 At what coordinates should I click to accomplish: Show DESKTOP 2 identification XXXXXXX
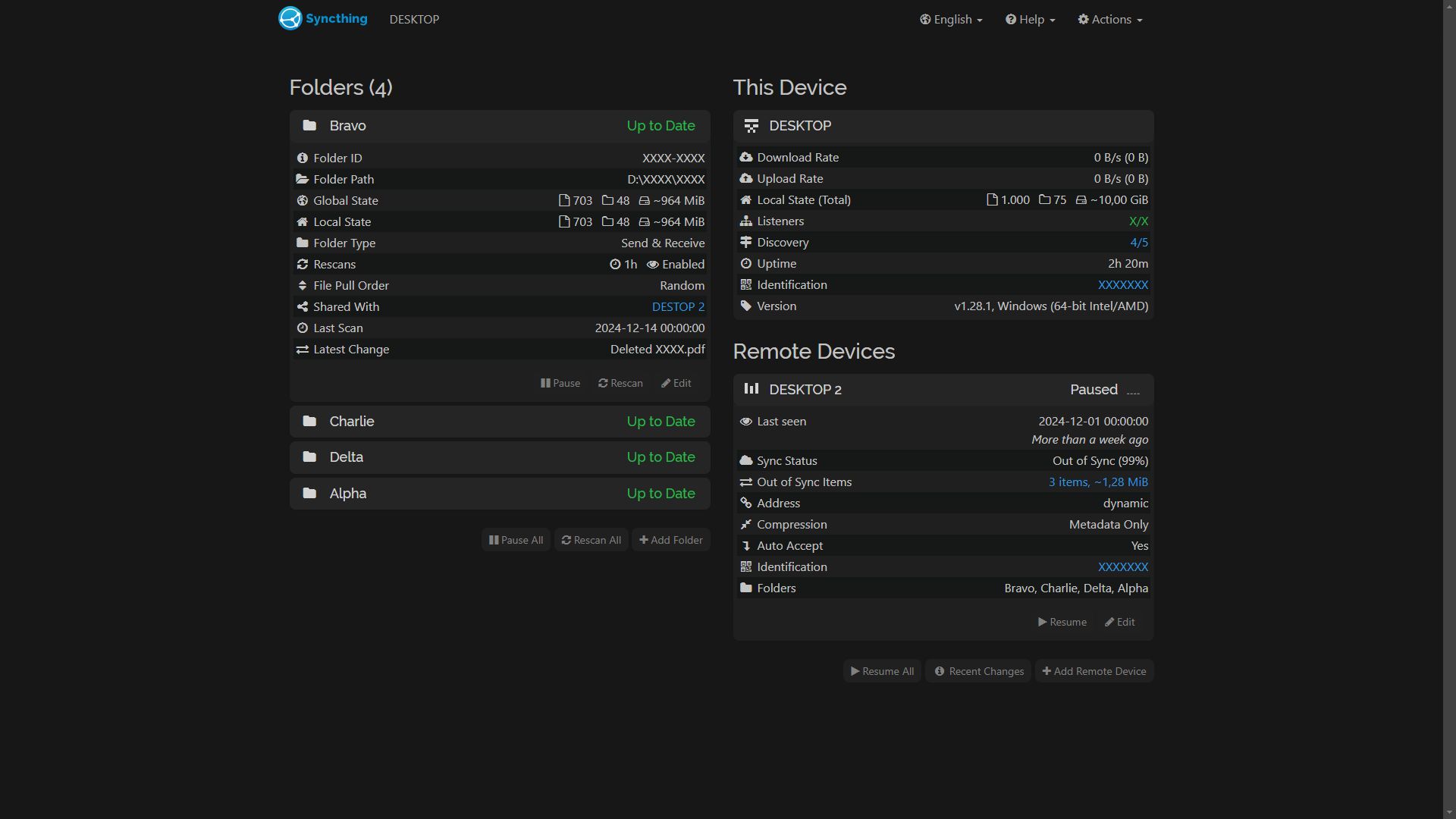click(1123, 566)
